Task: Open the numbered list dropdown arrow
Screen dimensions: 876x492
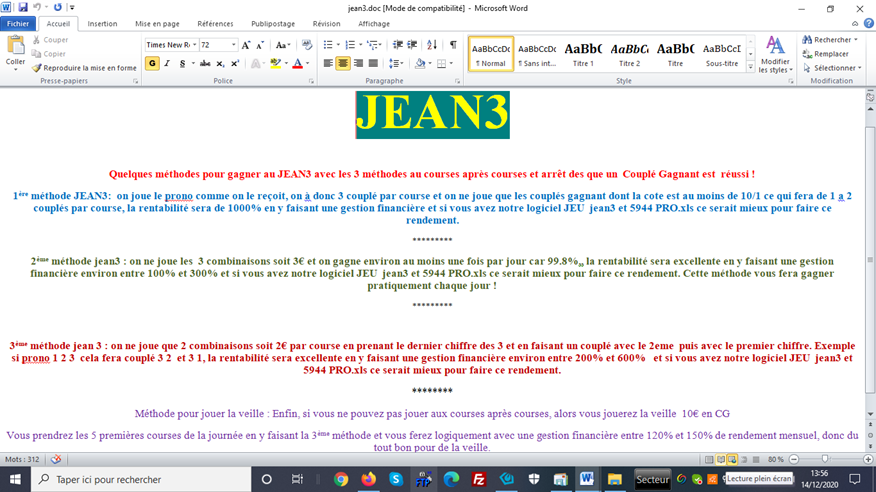Action: 360,45
